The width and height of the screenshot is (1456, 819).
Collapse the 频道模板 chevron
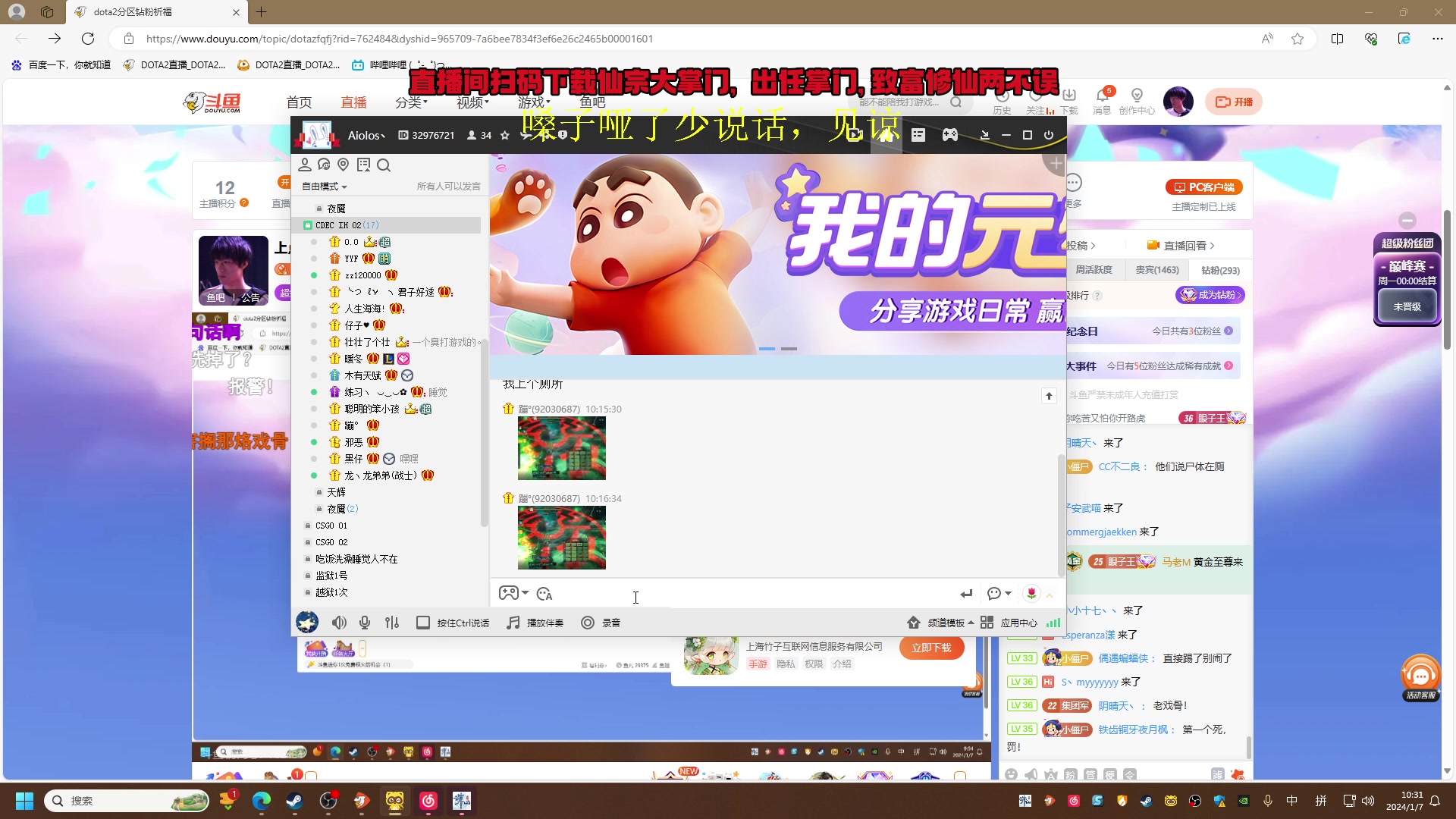[x=971, y=623]
